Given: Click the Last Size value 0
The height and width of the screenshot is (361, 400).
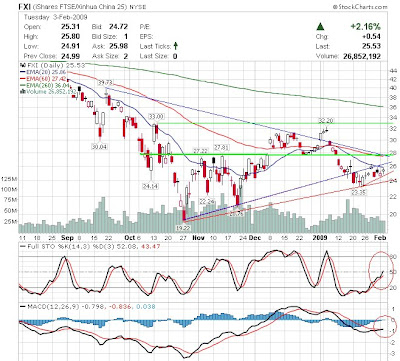Looking at the screenshot, I should (x=175, y=56).
